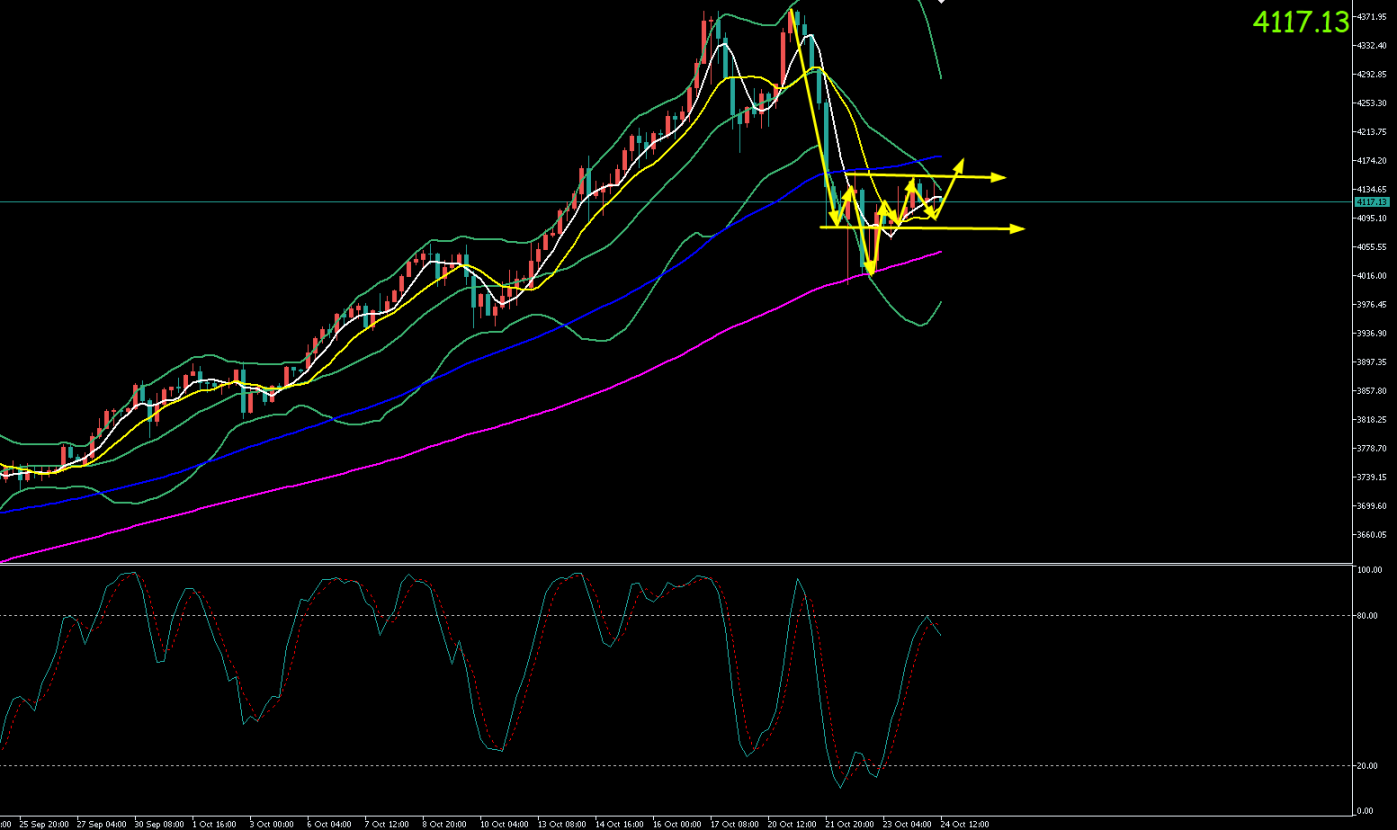Click the 17 Oct 08:00 time label
The image size is (1397, 830).
(734, 824)
